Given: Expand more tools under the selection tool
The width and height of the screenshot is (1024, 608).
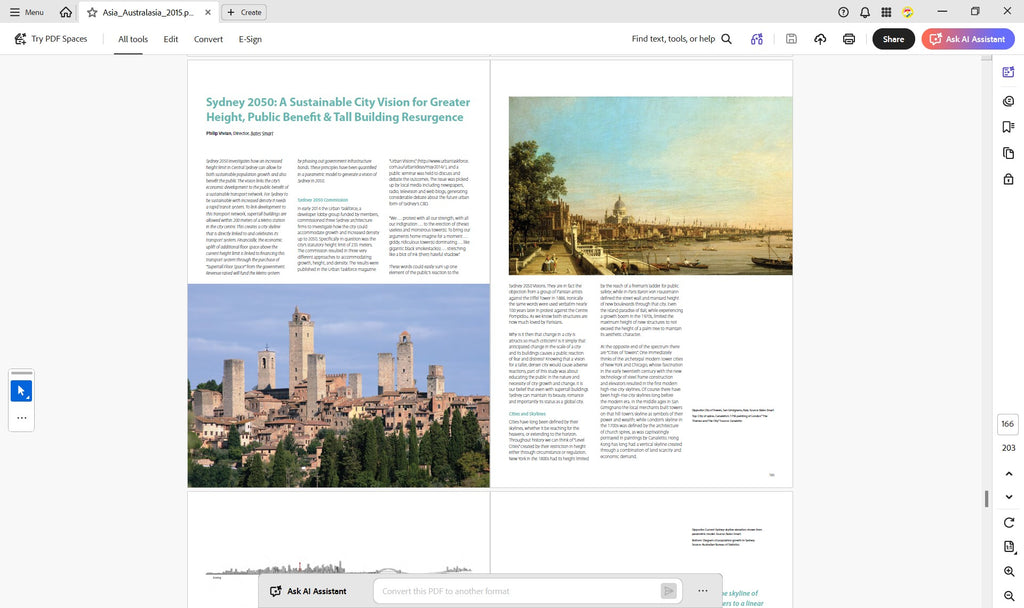Looking at the screenshot, I should [x=22, y=418].
